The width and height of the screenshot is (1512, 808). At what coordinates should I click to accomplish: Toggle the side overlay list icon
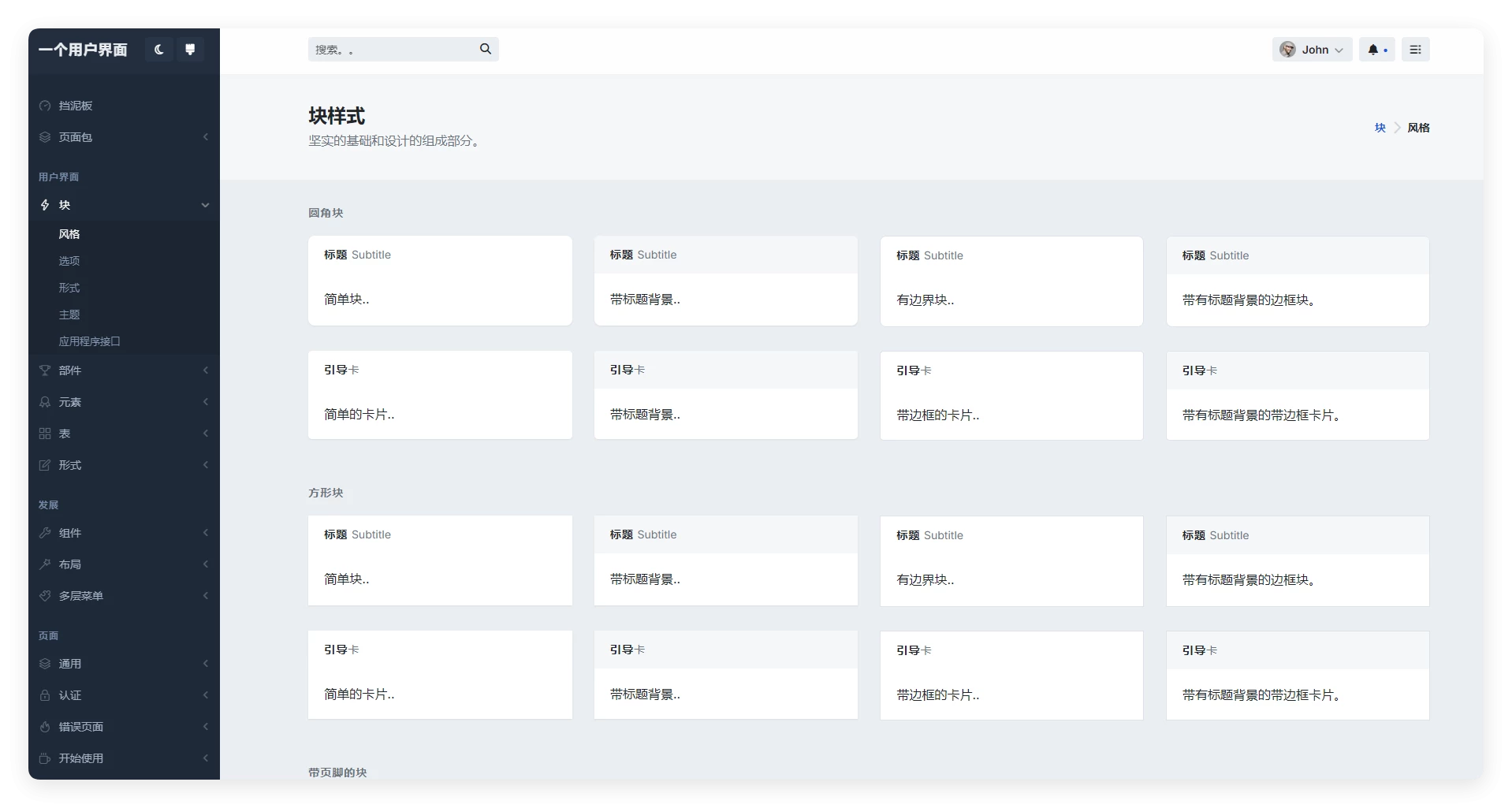pos(1415,50)
